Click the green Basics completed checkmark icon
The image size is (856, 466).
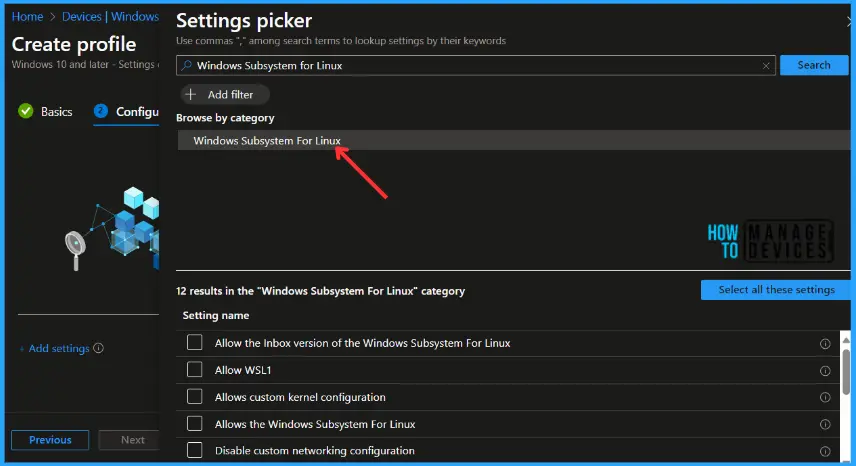coord(26,111)
